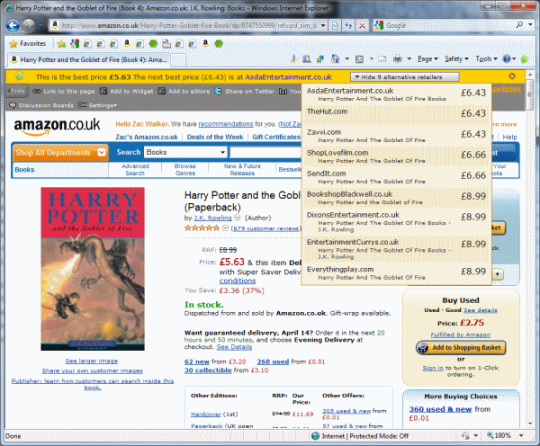Click See Details delivery link
This screenshot has width=540, height=446.
point(234,347)
